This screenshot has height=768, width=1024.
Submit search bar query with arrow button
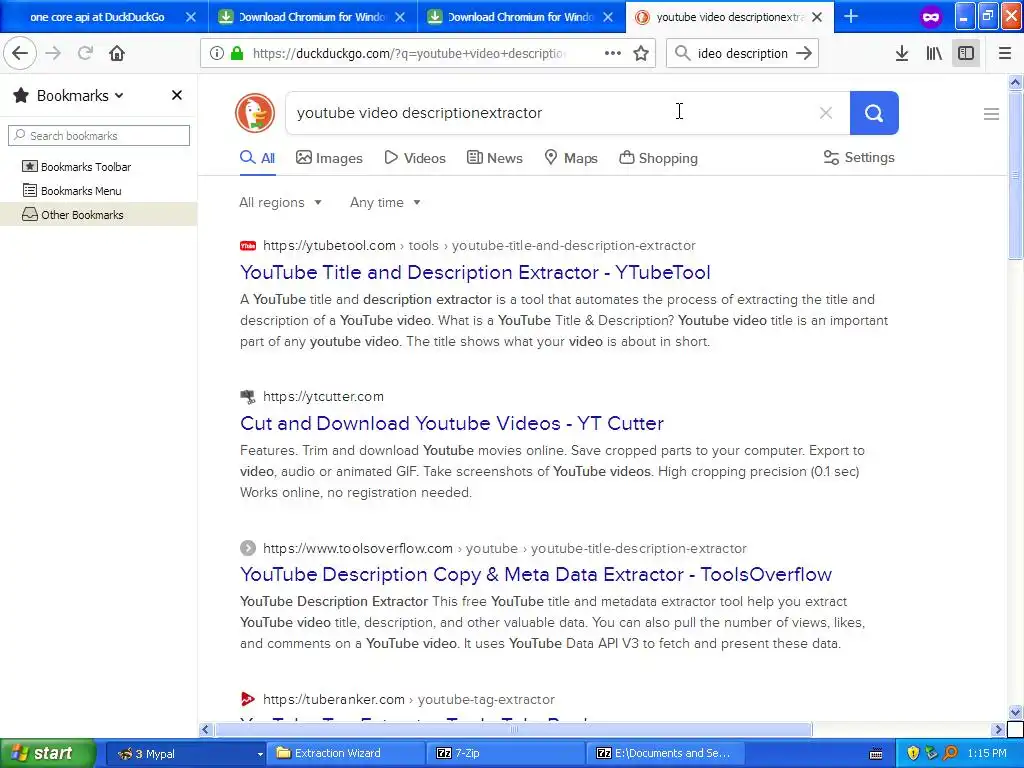coord(804,53)
